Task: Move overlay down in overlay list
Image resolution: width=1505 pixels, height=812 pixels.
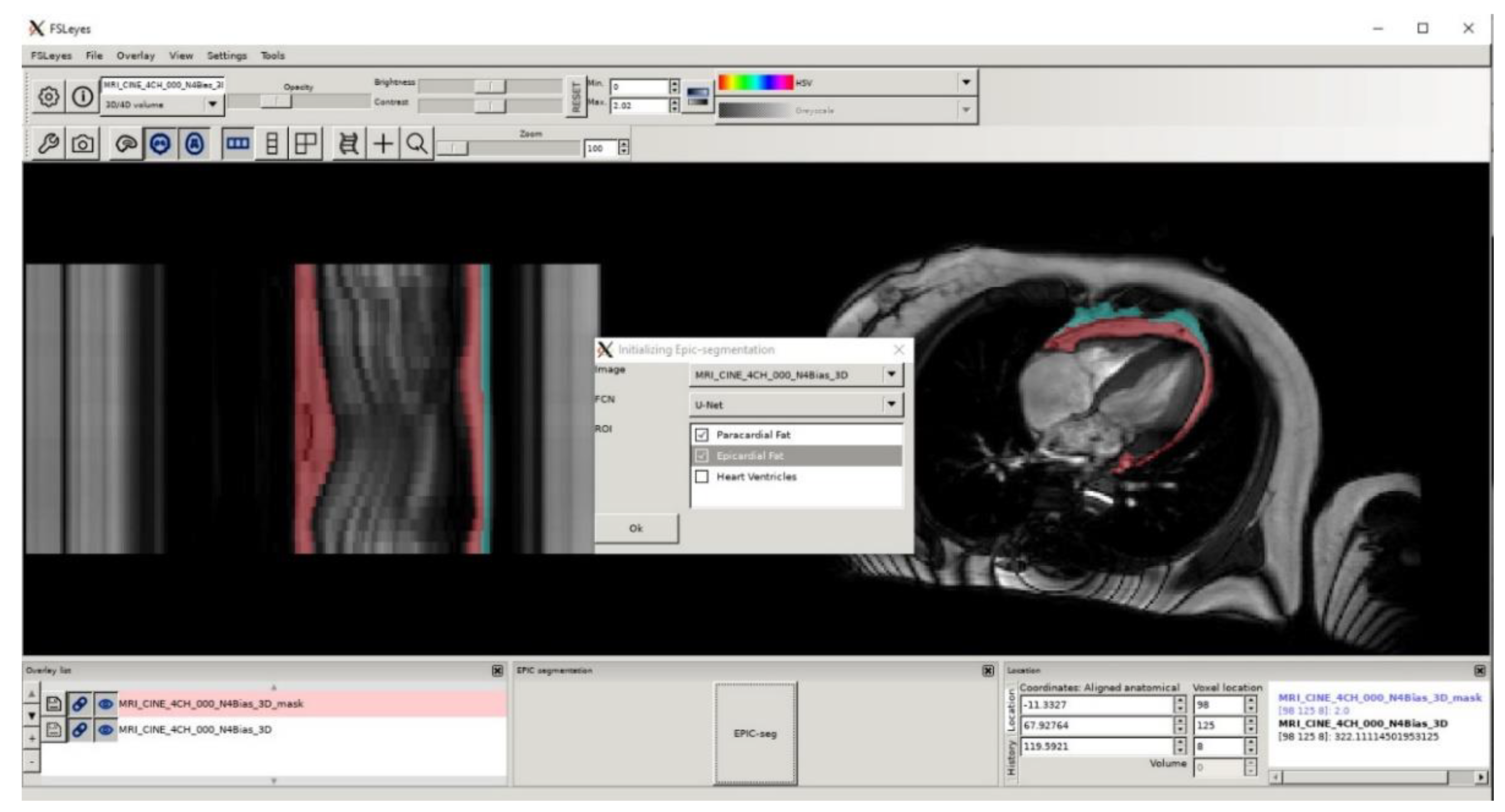Action: 32,716
